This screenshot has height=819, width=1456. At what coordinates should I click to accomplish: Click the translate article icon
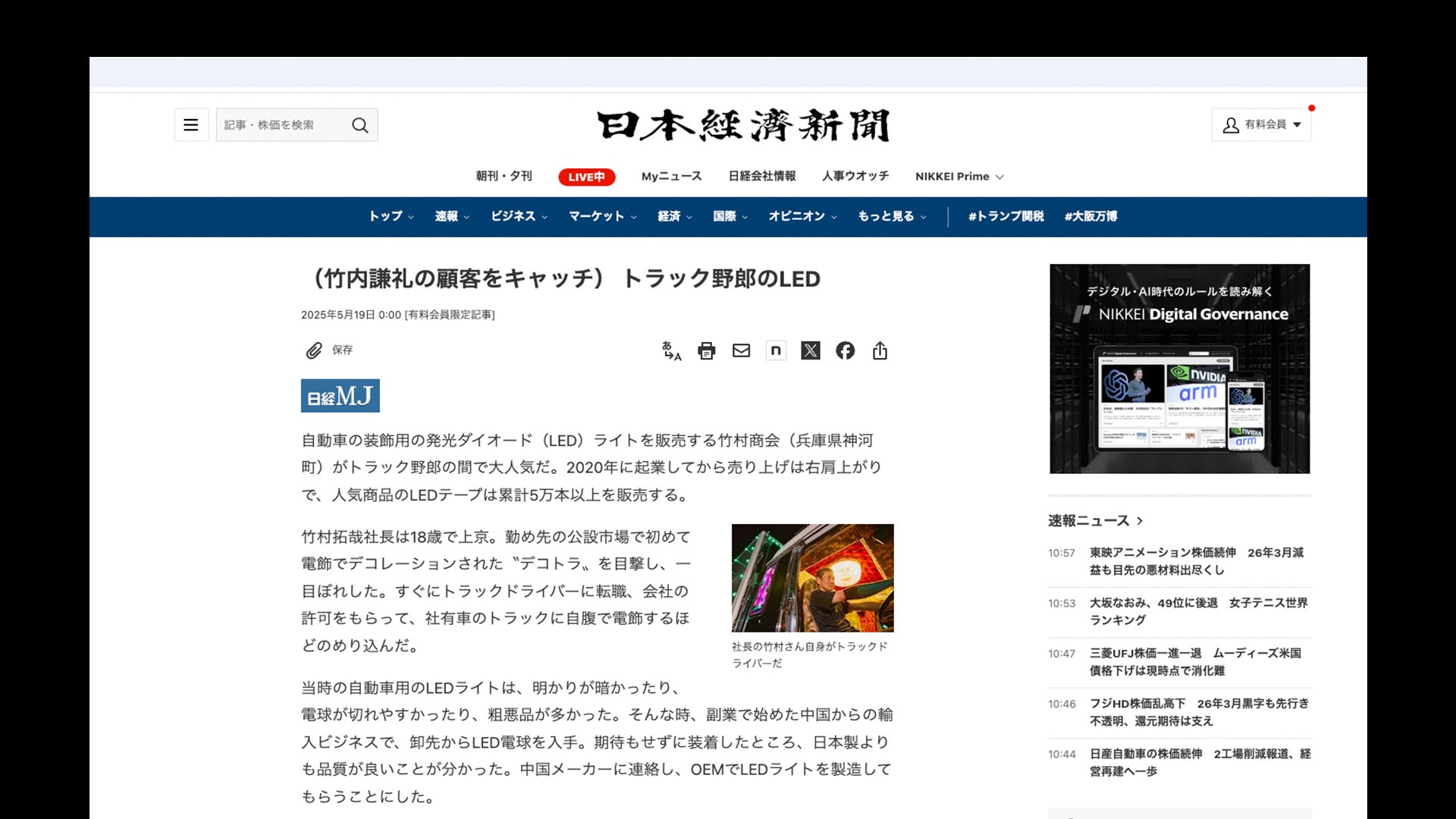coord(671,350)
